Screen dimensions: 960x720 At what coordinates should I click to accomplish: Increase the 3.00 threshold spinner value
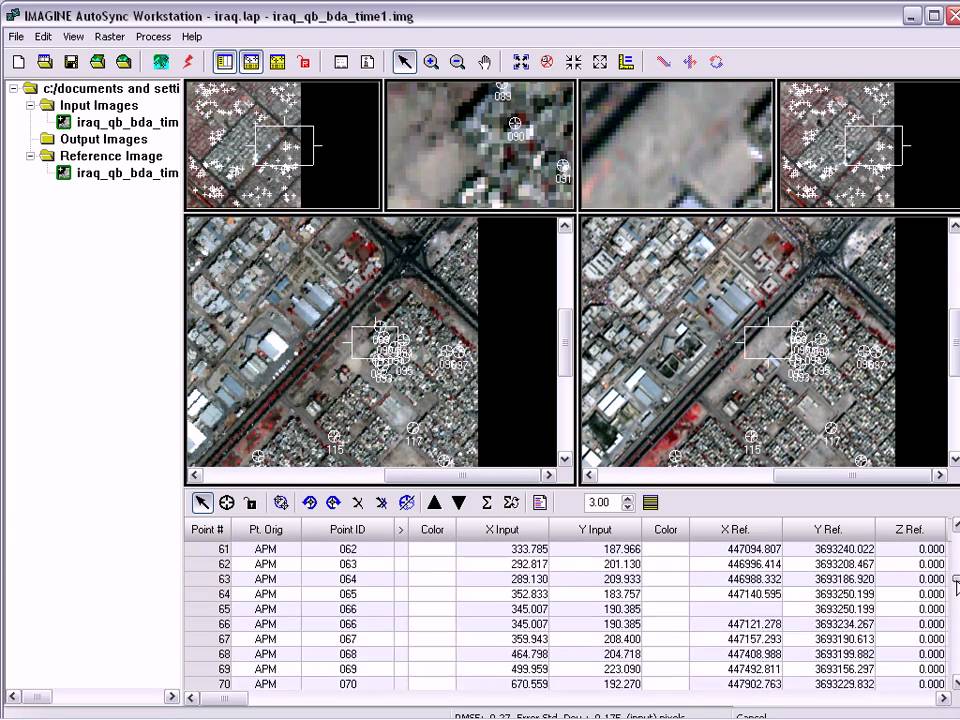click(x=628, y=498)
